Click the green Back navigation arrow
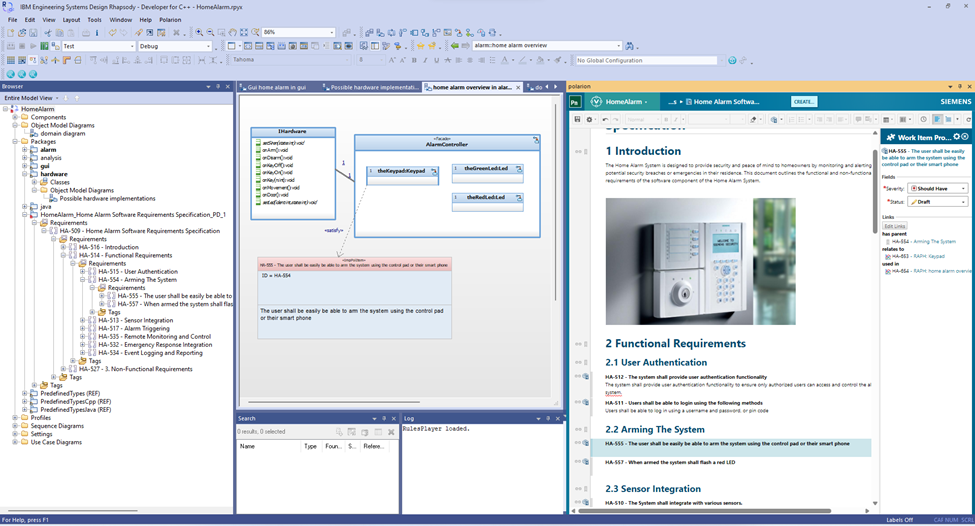The width and height of the screenshot is (975, 526). (x=455, y=46)
